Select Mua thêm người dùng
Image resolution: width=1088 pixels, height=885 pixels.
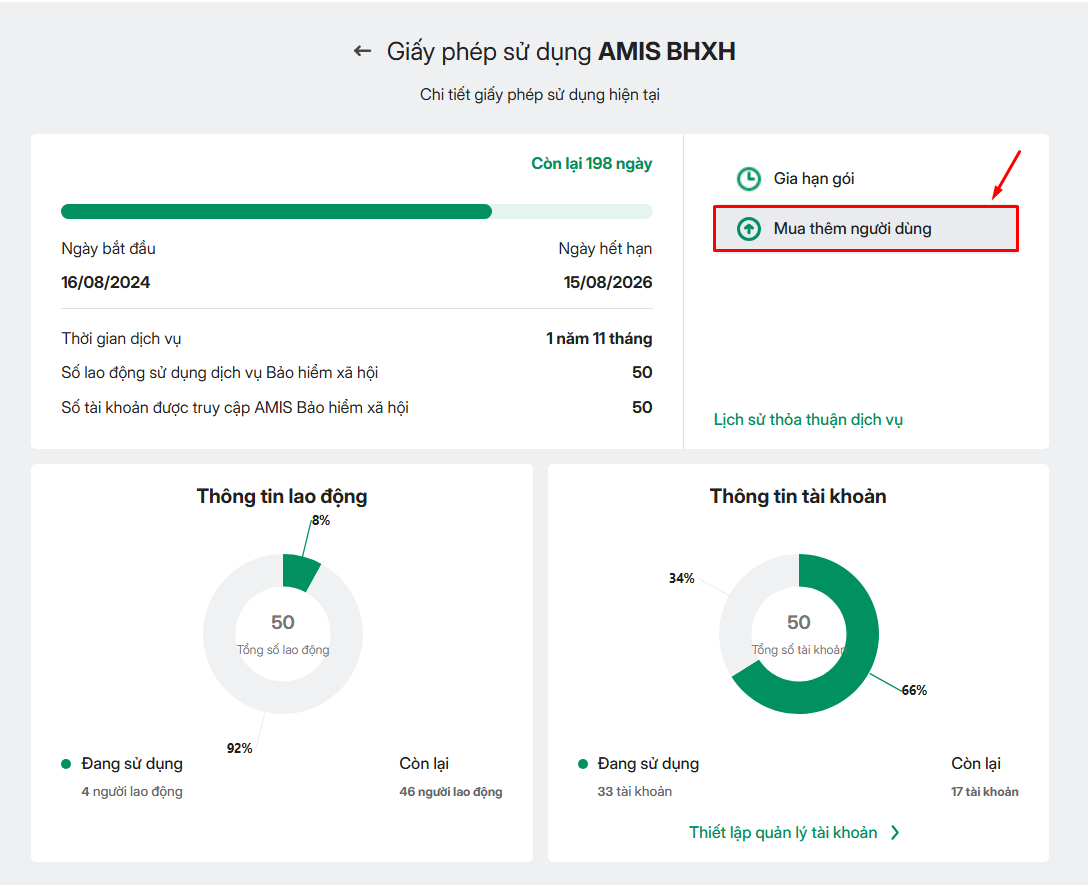point(852,229)
